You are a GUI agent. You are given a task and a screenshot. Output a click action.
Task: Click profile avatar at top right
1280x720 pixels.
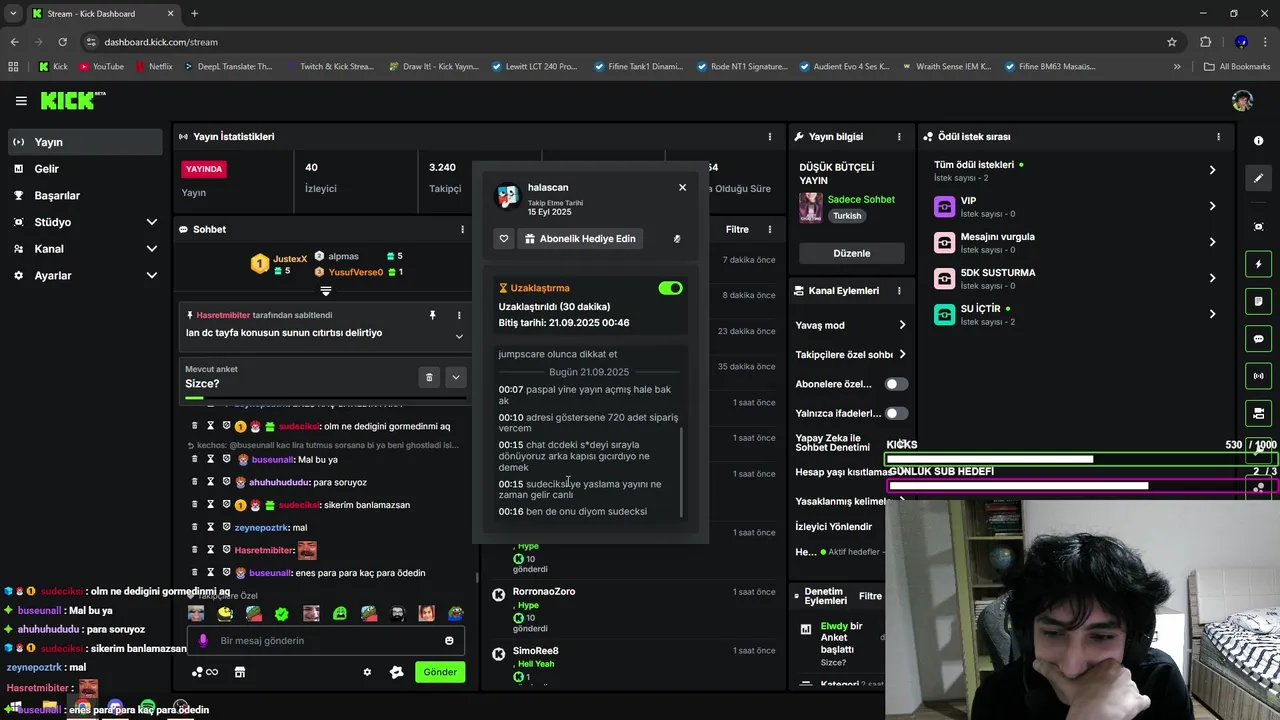[x=1242, y=101]
